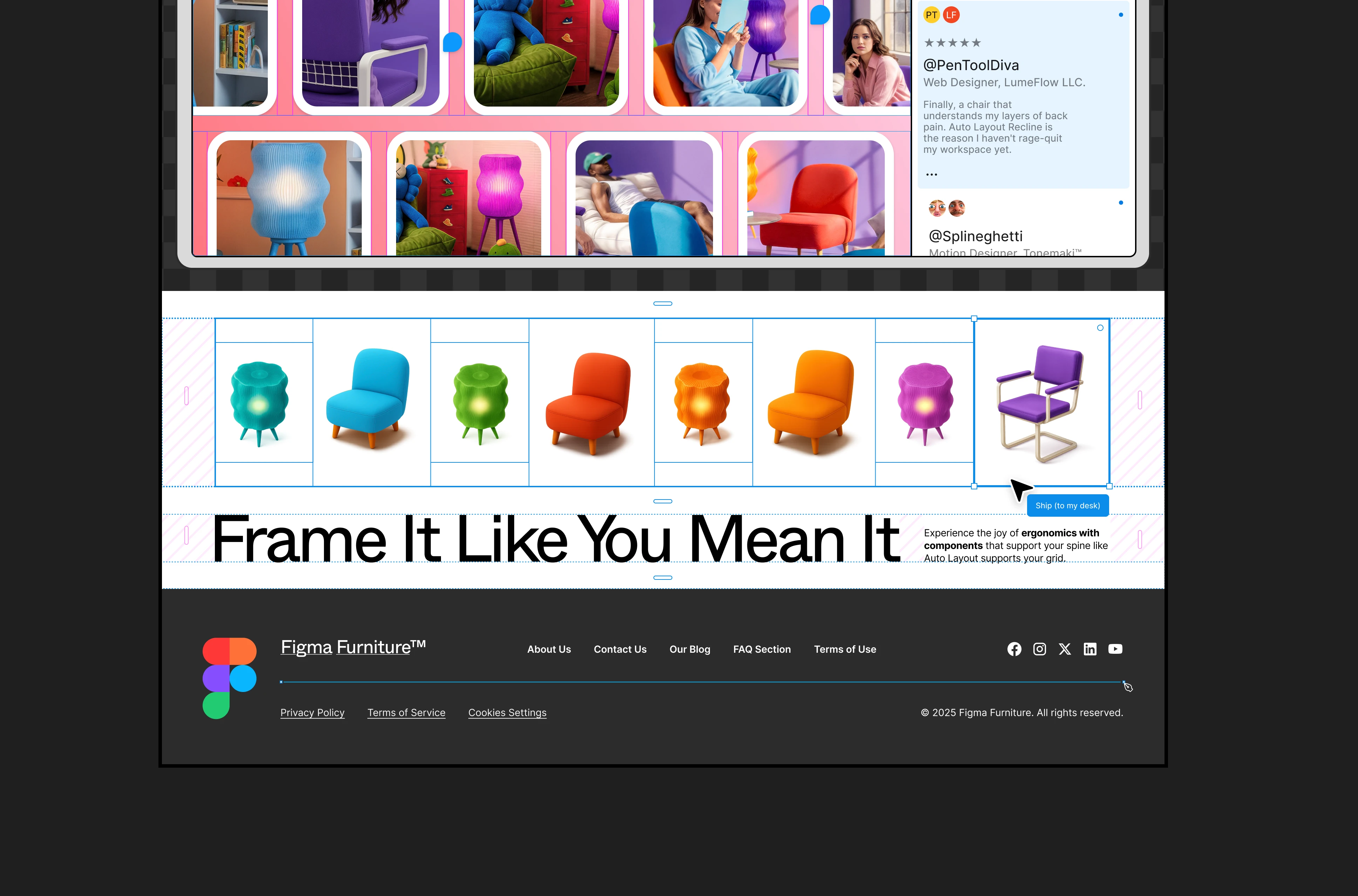
Task: Click the blue comment pin near purple chair
Action: (x=452, y=42)
